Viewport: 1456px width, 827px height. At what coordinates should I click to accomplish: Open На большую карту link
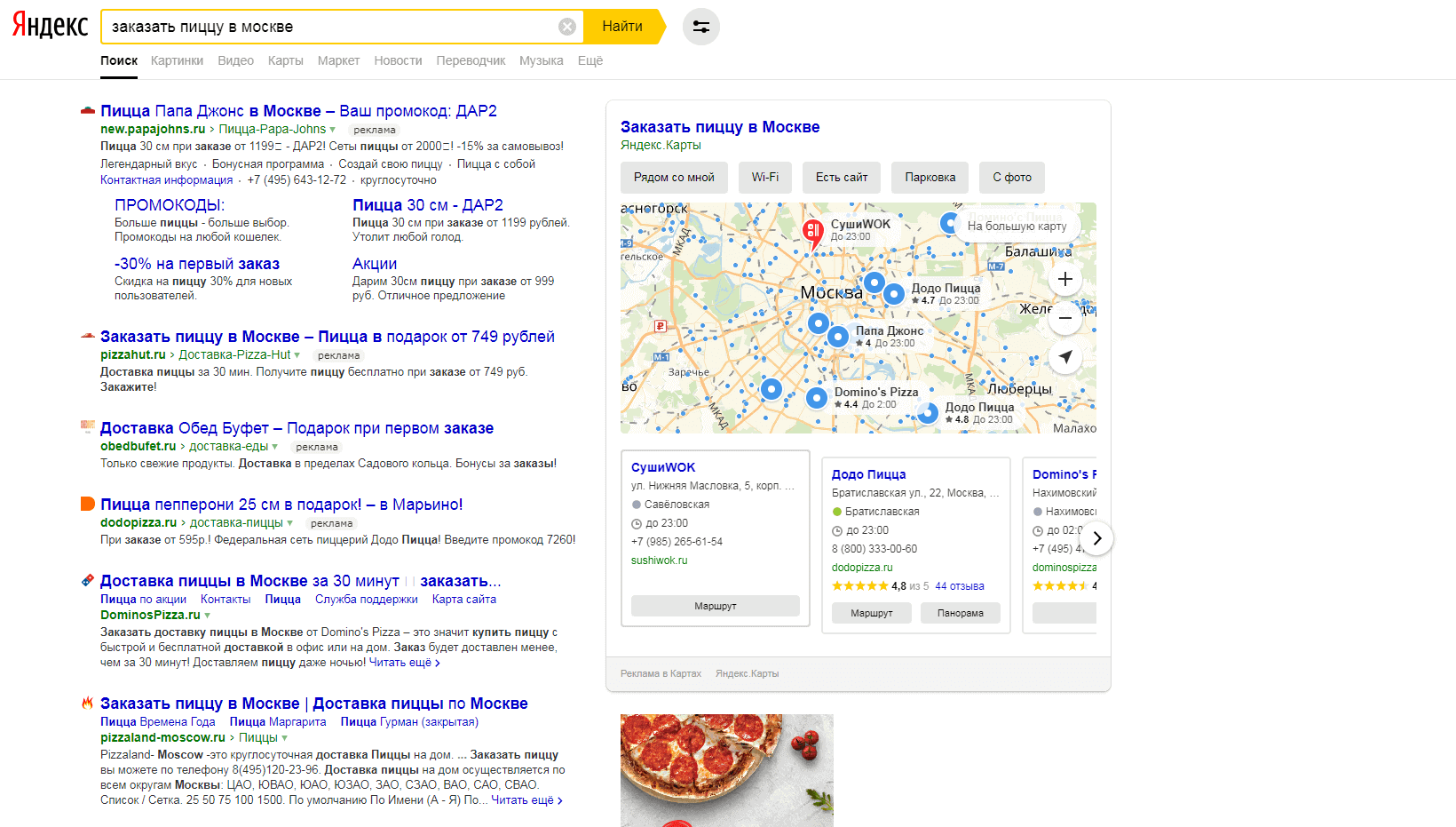coord(1017,226)
